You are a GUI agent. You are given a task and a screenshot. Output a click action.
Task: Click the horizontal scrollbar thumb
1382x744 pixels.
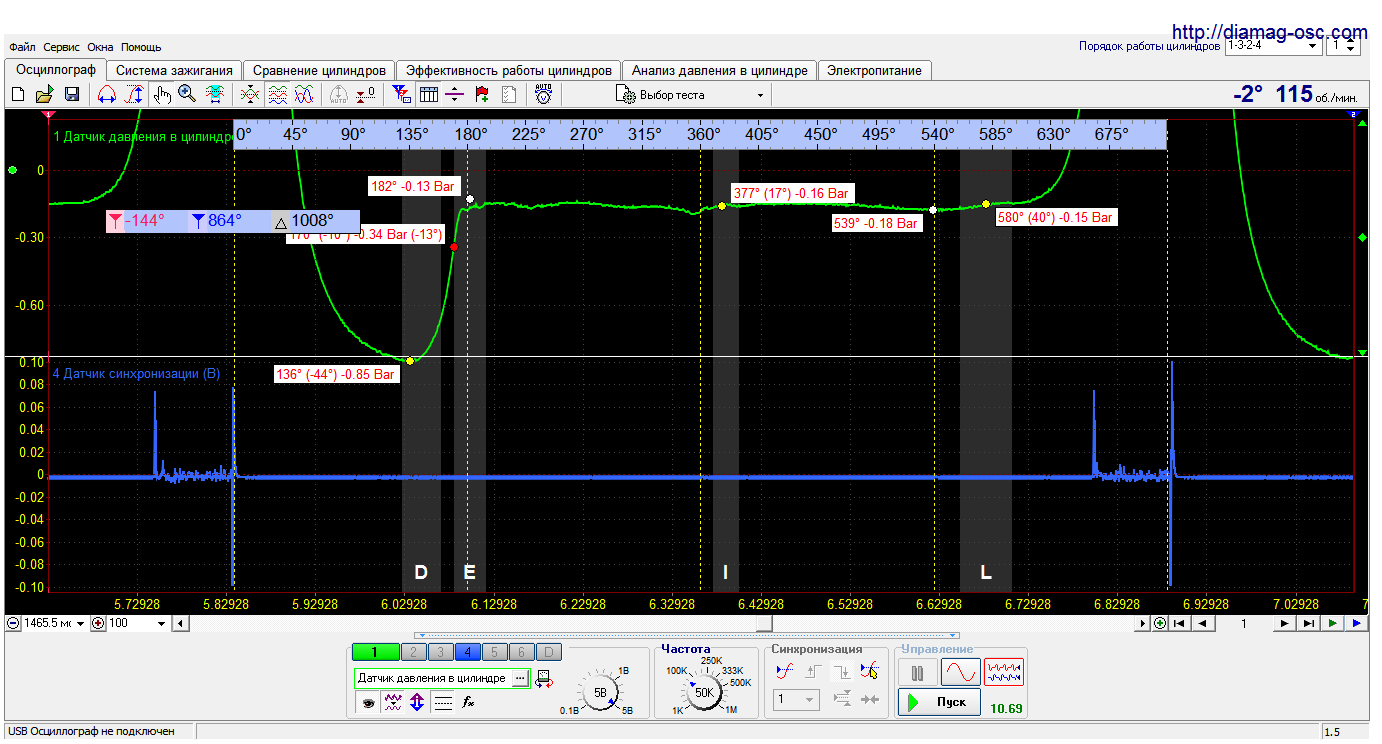pos(764,623)
